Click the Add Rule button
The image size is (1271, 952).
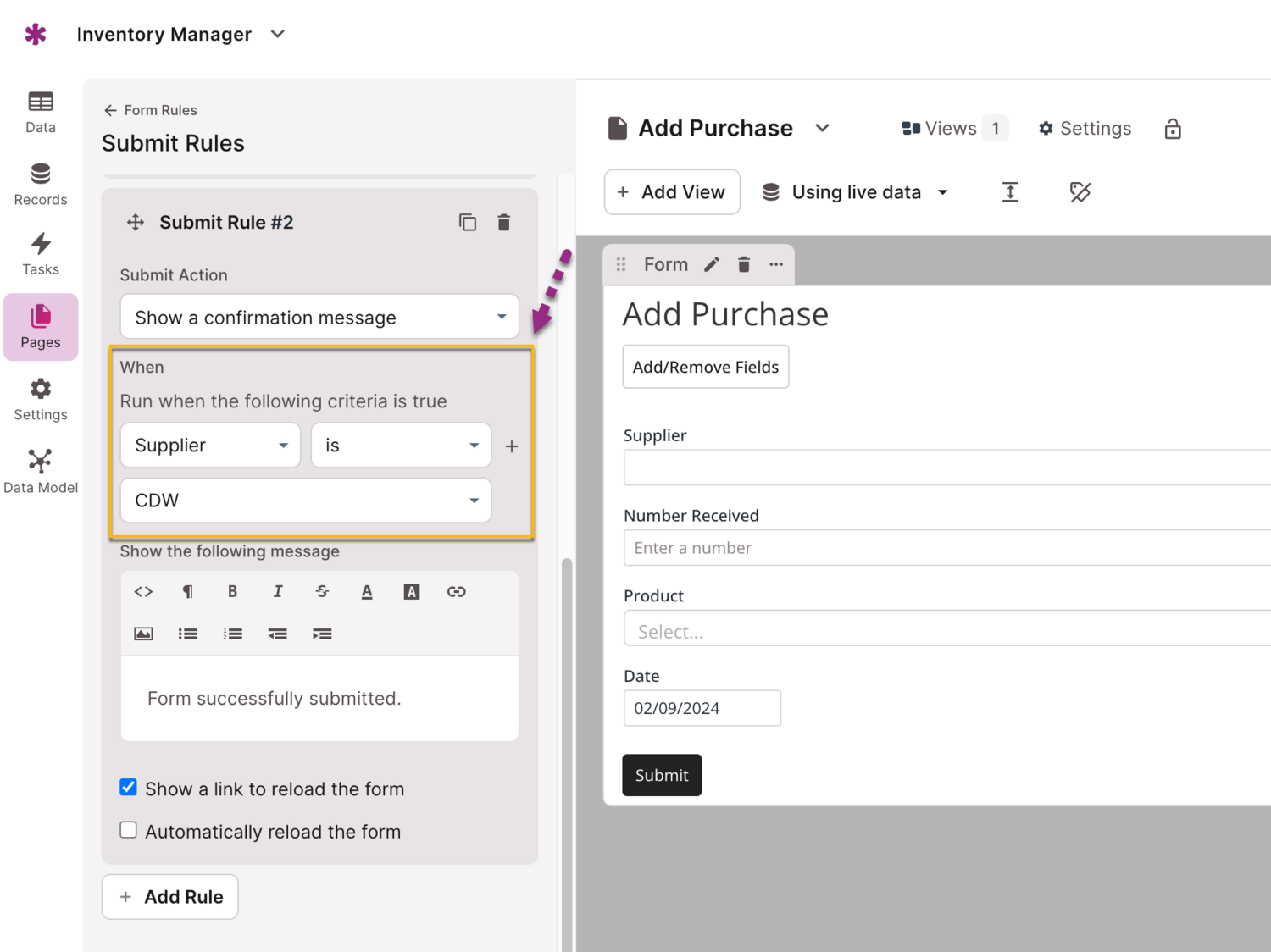(170, 897)
